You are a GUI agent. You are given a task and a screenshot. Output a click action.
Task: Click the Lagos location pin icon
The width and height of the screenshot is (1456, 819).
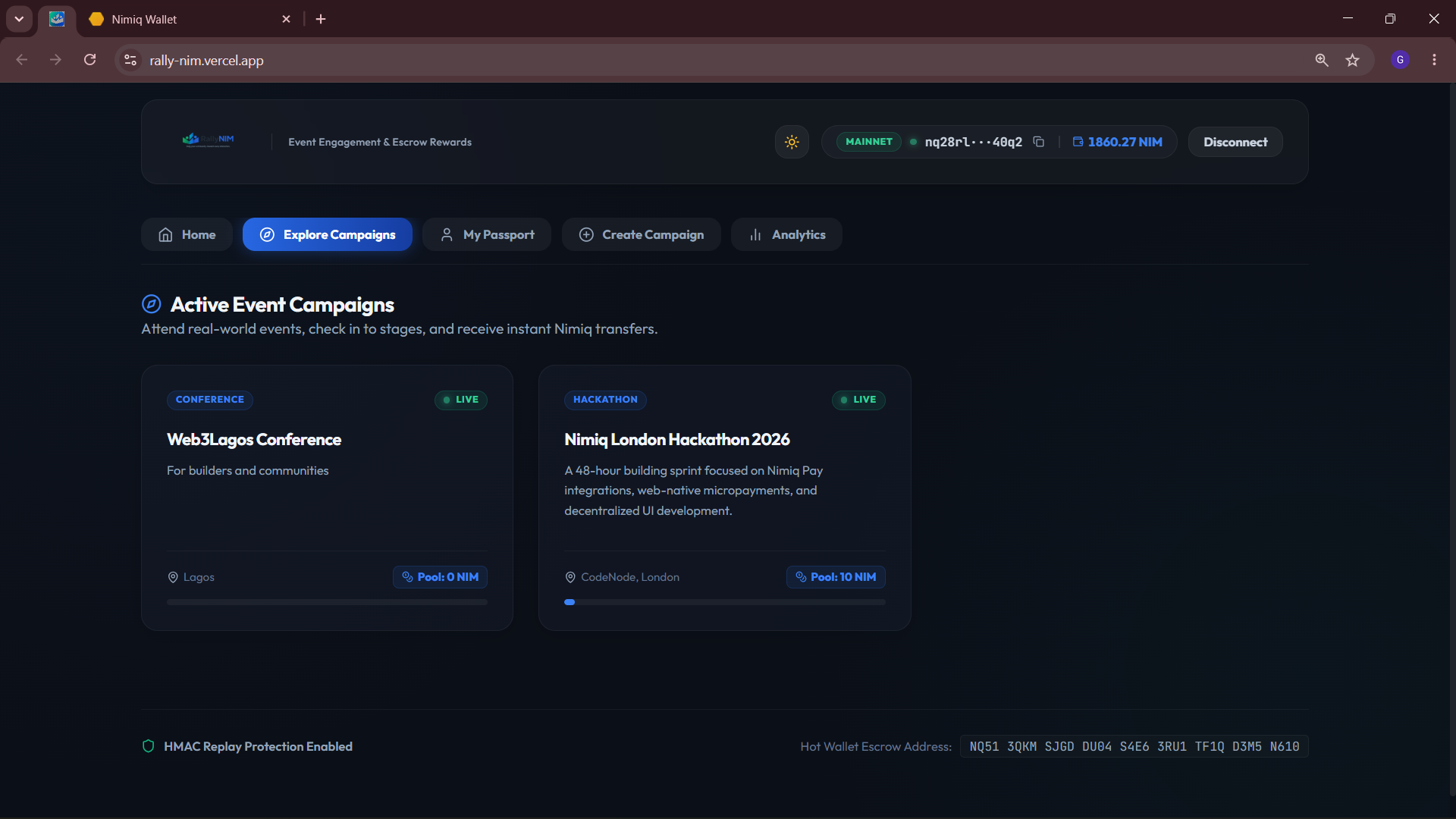173,577
